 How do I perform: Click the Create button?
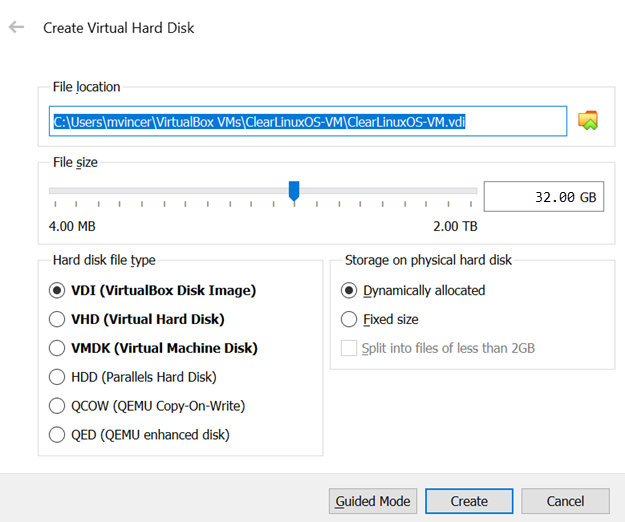pos(469,501)
